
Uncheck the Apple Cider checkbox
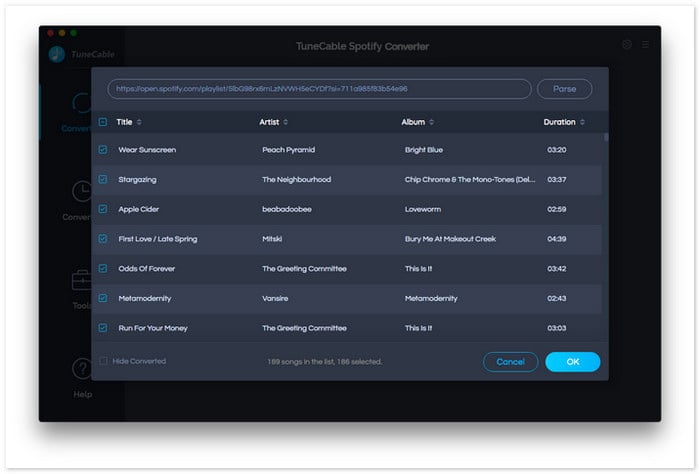[103, 209]
